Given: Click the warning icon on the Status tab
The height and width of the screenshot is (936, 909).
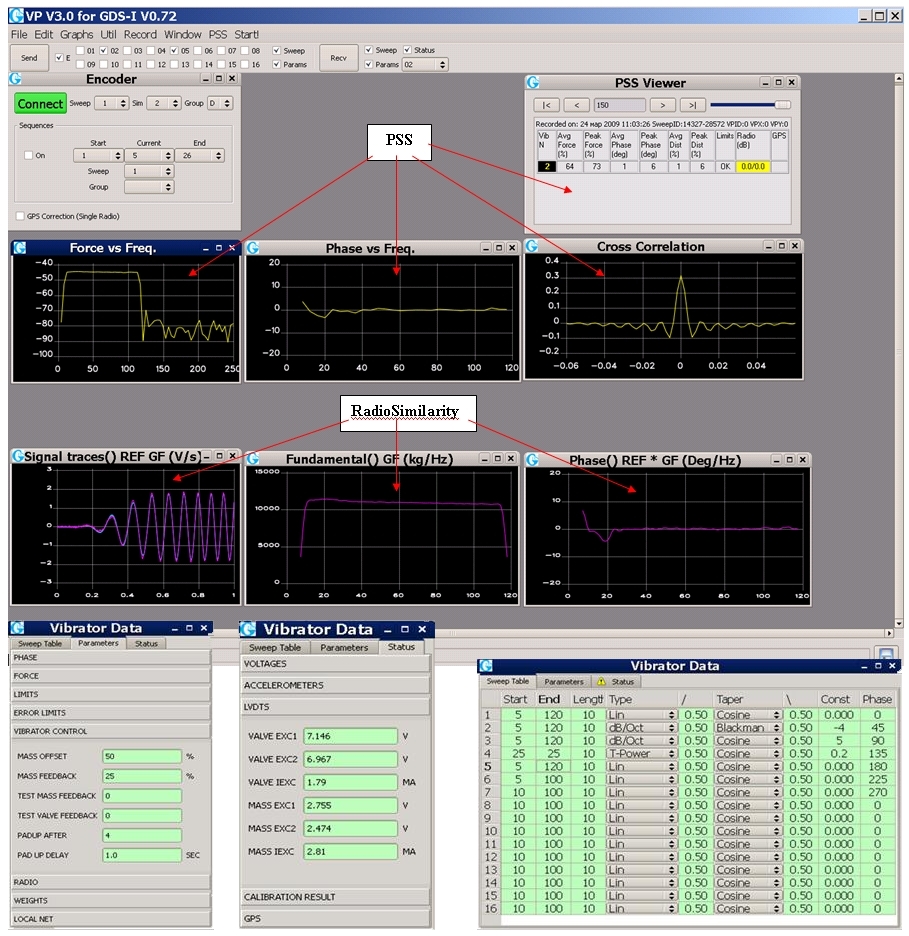Looking at the screenshot, I should tap(601, 681).
